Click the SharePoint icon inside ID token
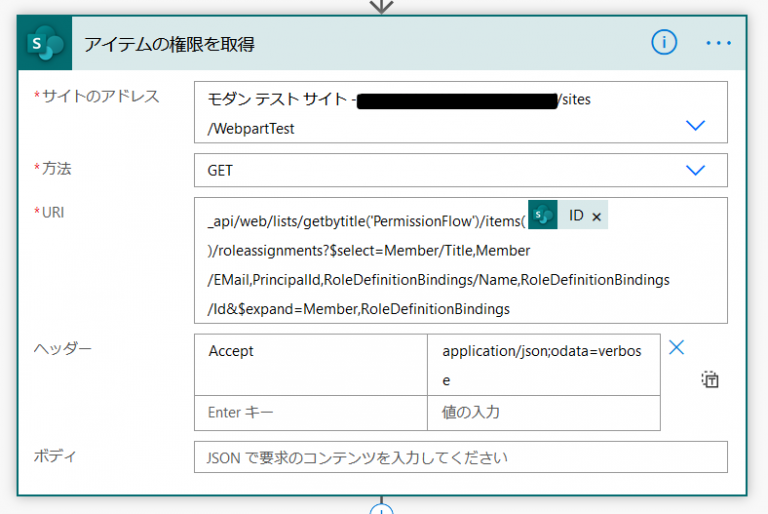 point(543,216)
